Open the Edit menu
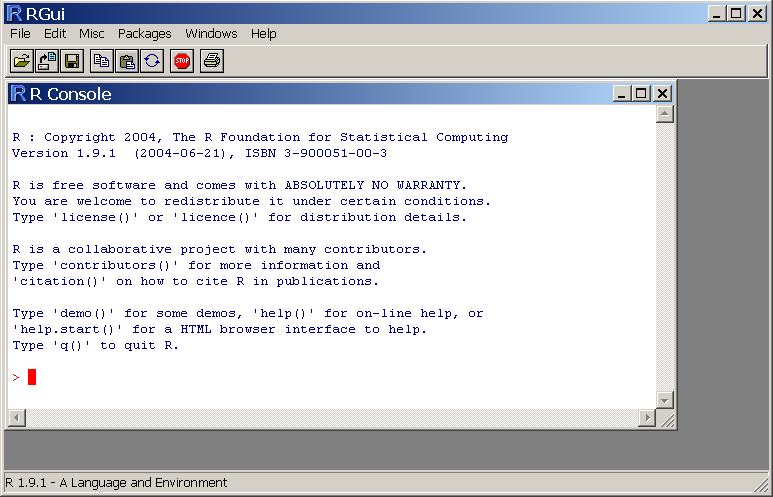Viewport: 773px width, 497px height. coord(55,33)
